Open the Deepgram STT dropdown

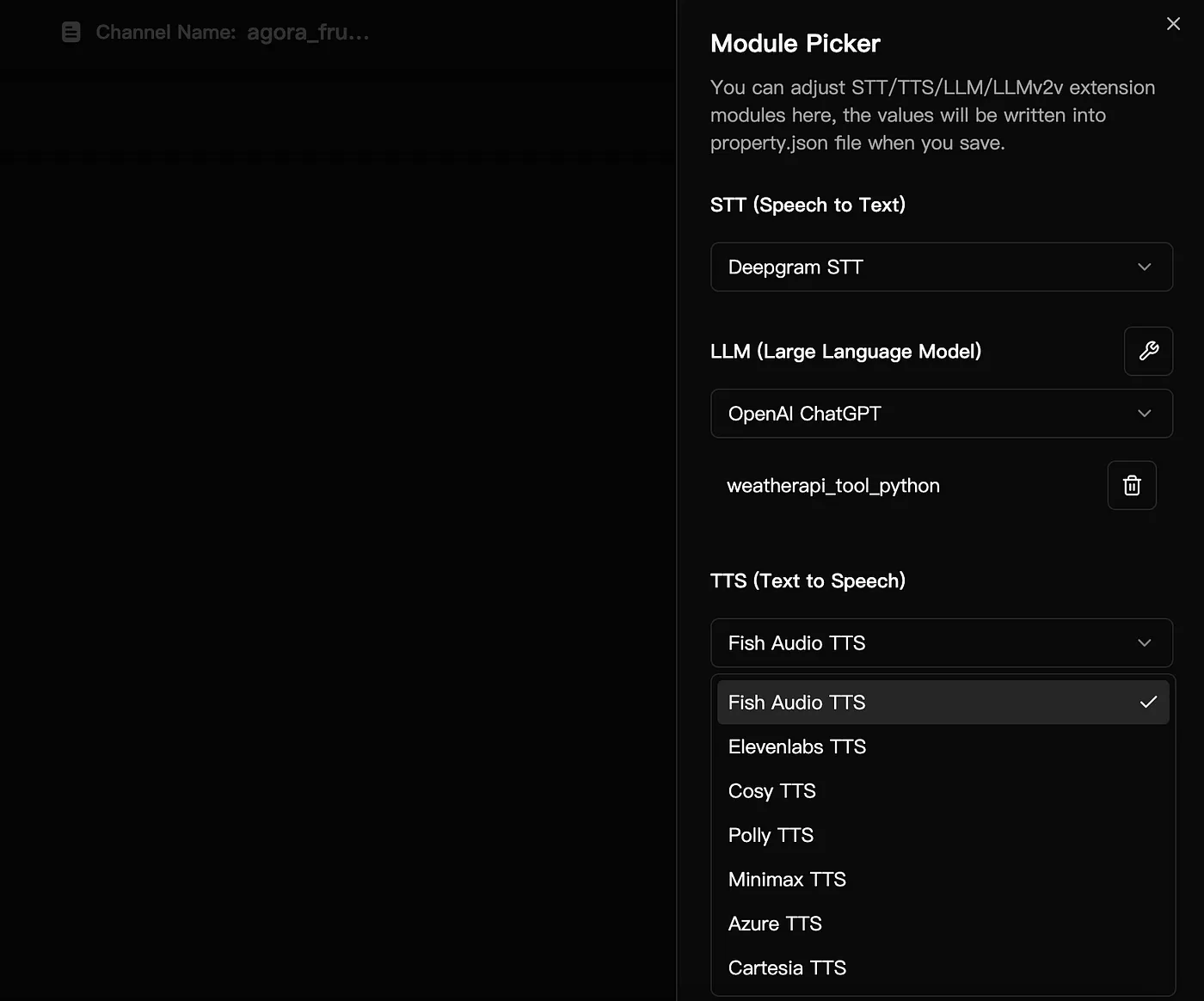941,267
